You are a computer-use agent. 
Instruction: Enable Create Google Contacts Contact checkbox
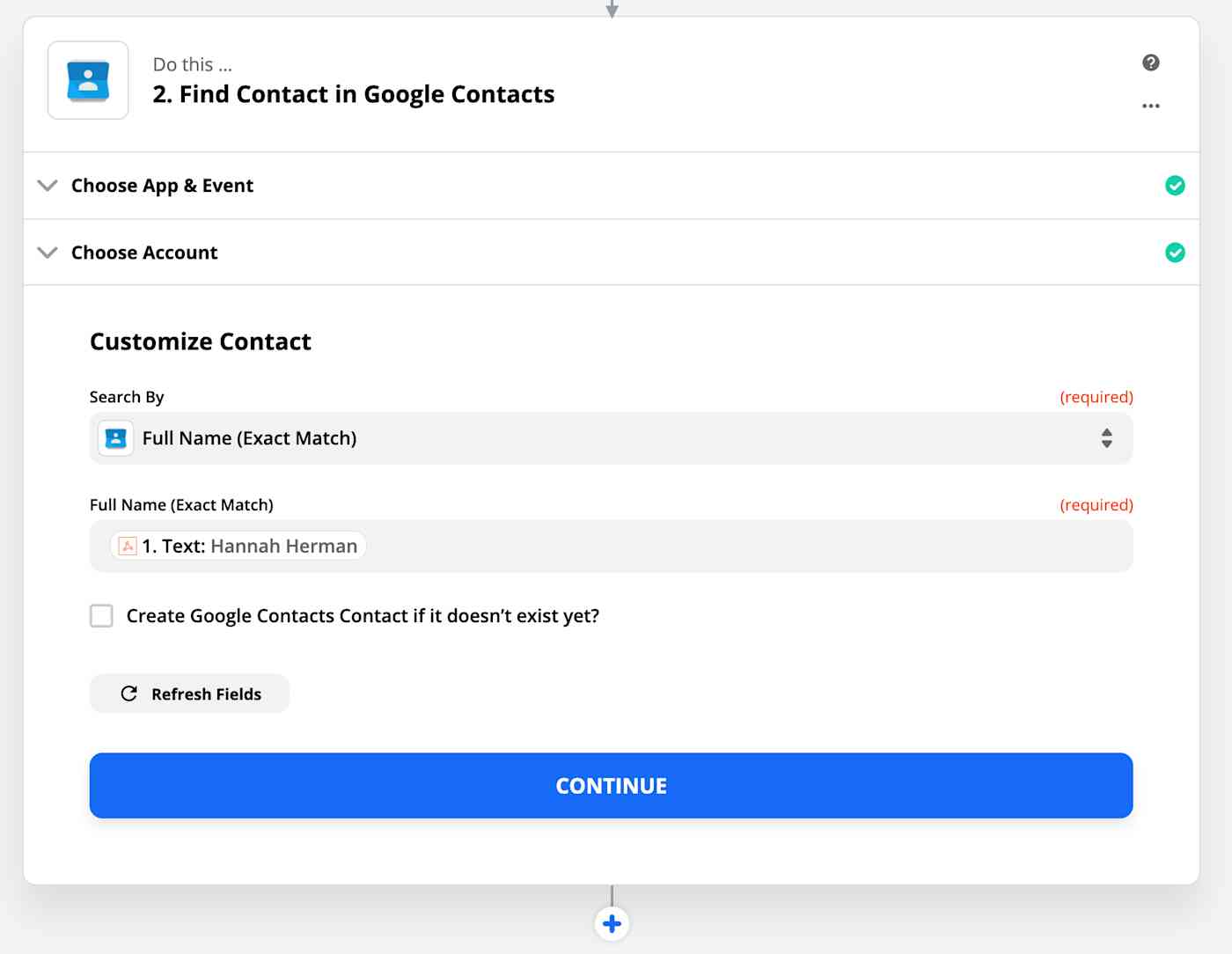click(x=102, y=616)
